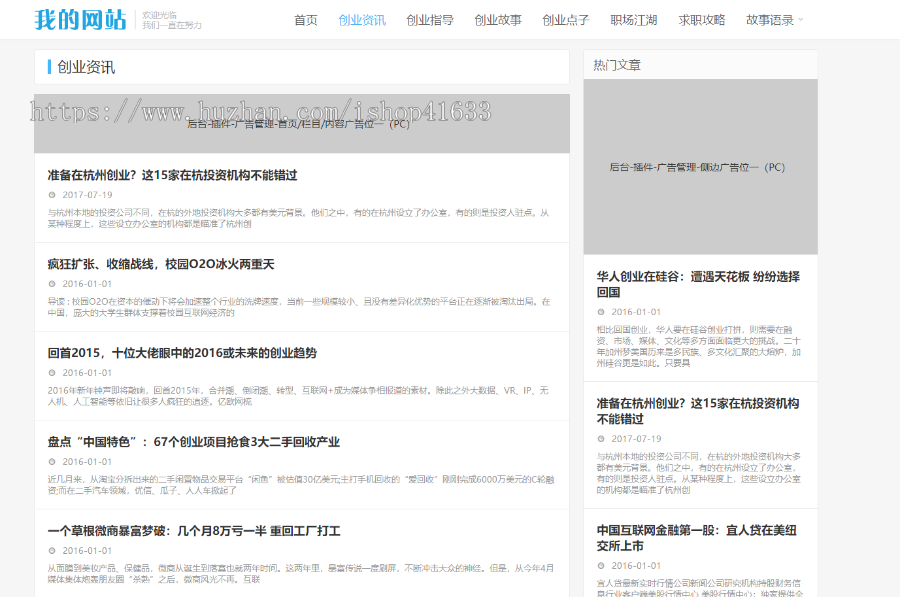Click clock icon beside 2017-07-19 in main list

click(52, 195)
